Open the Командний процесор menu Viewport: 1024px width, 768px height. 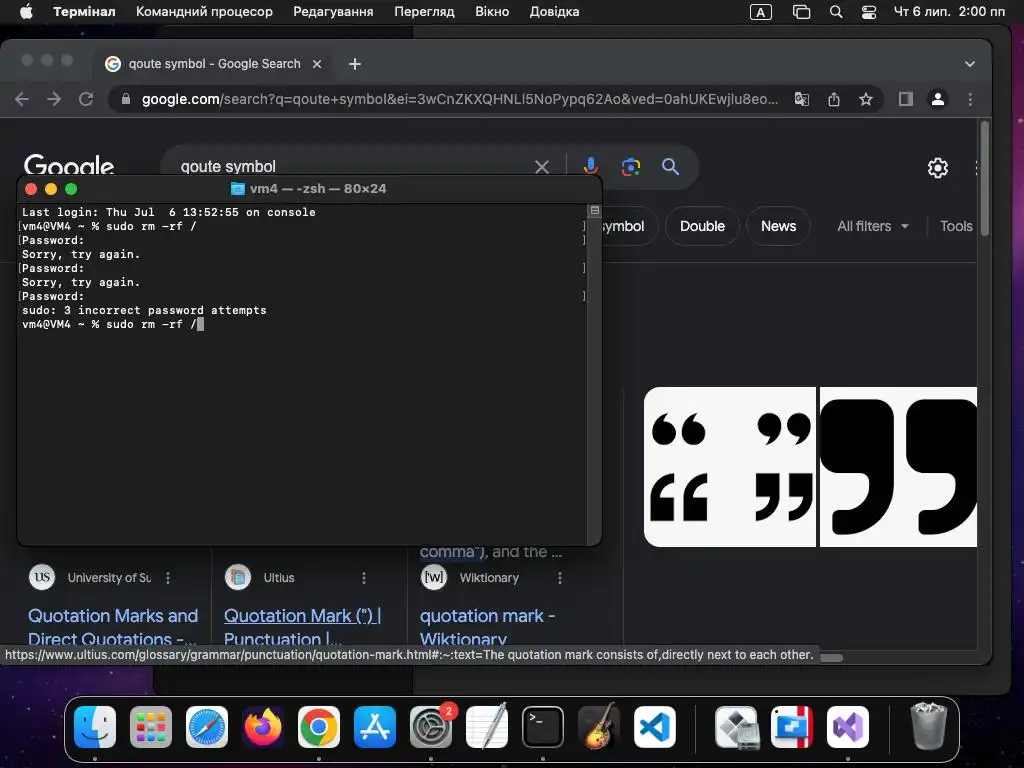(x=204, y=12)
